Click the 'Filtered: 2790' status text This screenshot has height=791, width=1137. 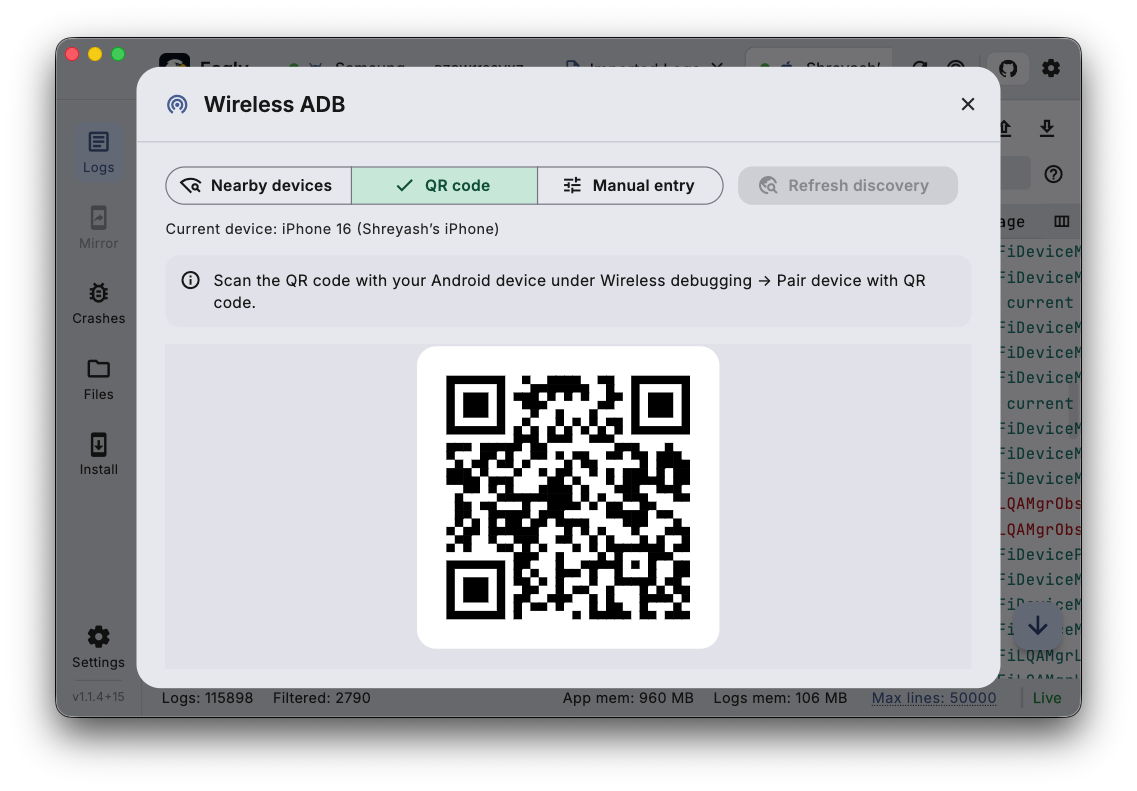[x=321, y=697]
